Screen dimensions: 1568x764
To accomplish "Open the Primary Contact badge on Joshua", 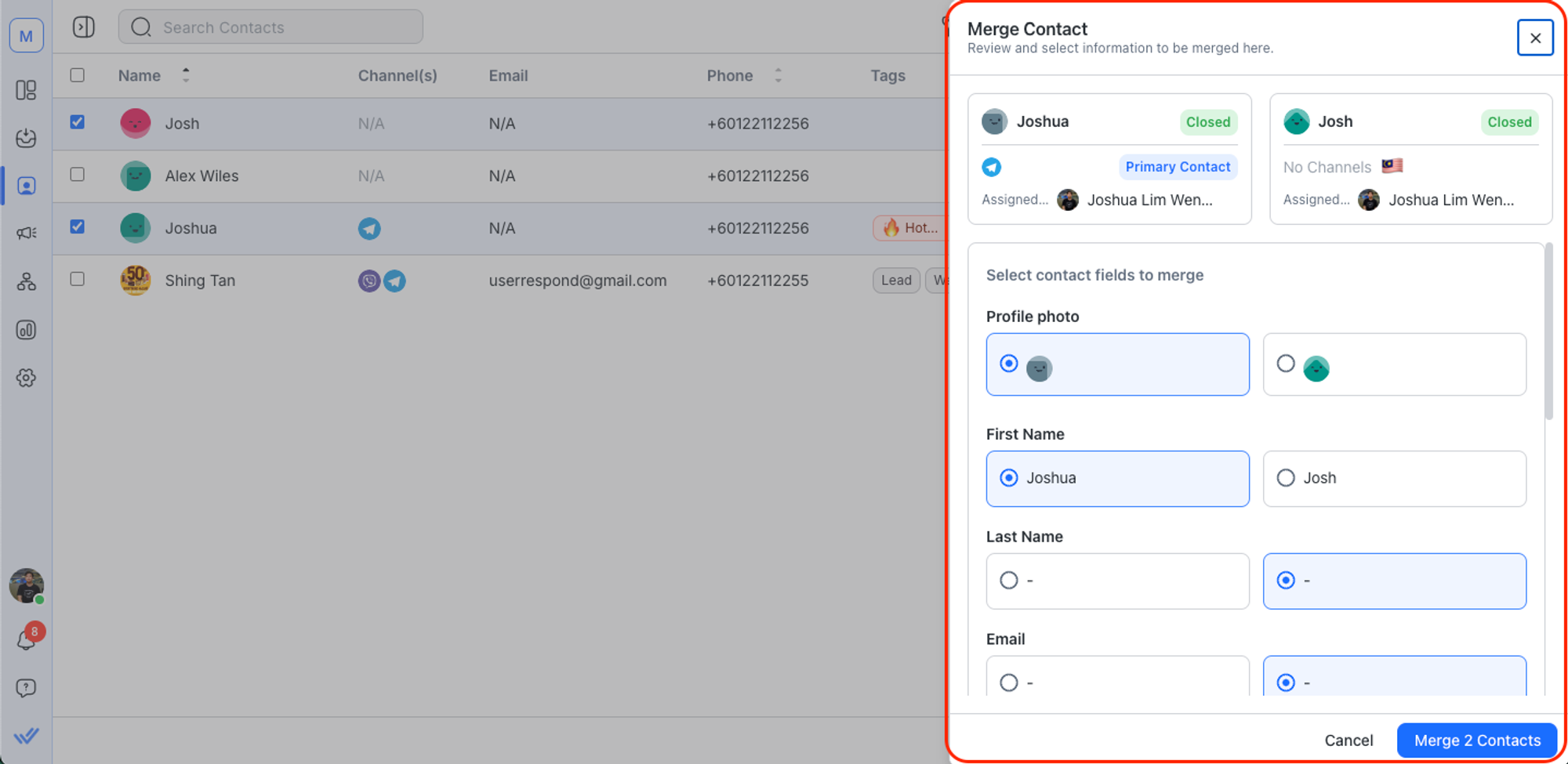I will point(1178,167).
